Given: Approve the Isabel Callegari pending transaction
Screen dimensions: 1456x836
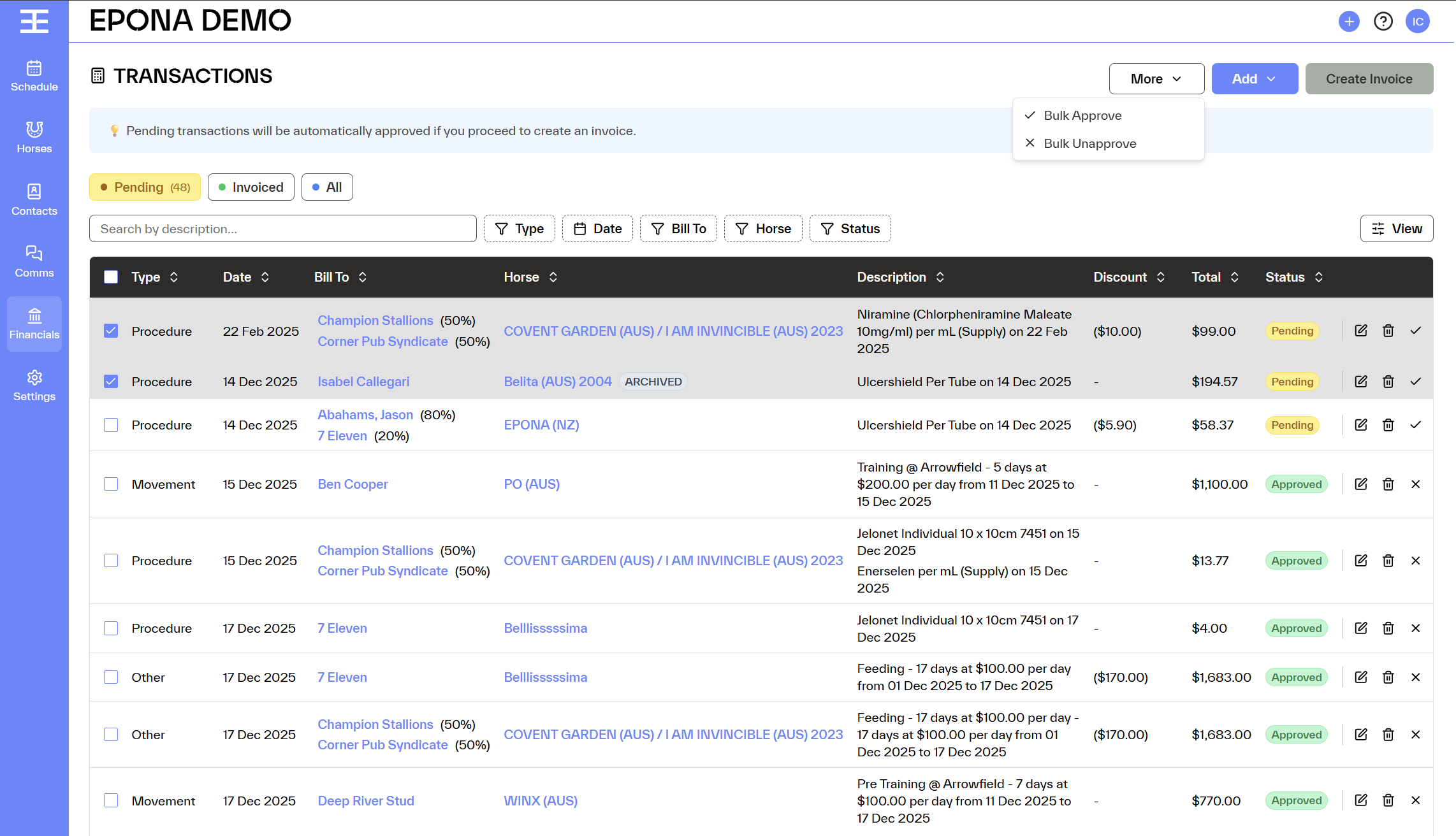Looking at the screenshot, I should 1415,382.
